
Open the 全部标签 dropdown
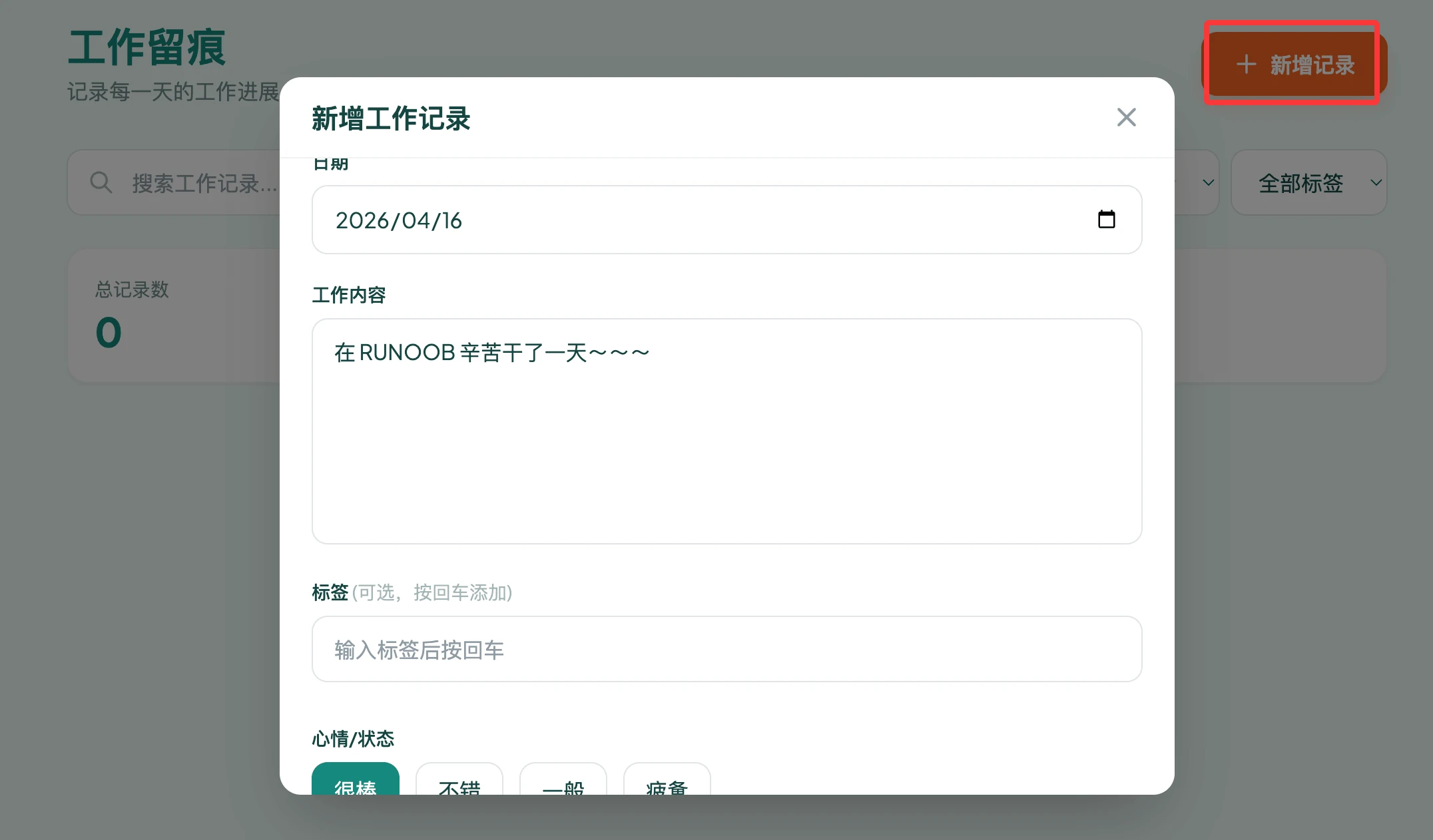tap(1308, 182)
